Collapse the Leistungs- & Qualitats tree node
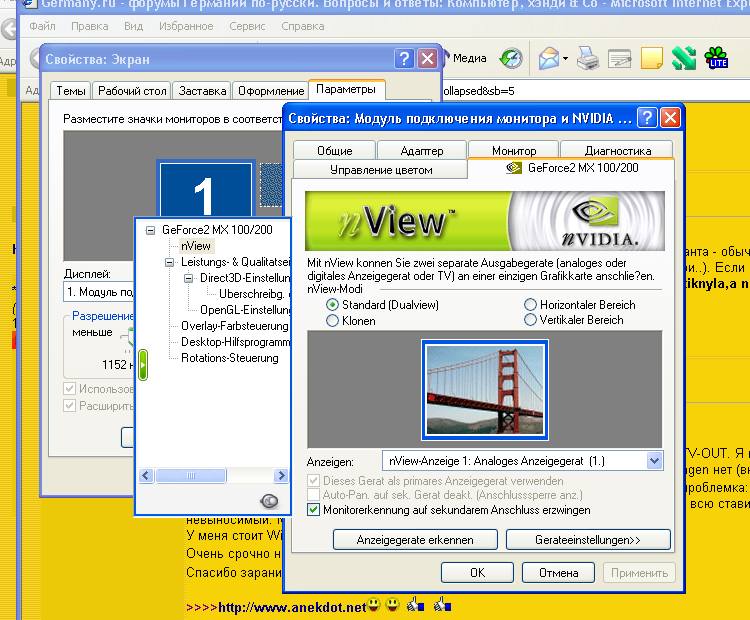750x620 pixels. (169, 262)
